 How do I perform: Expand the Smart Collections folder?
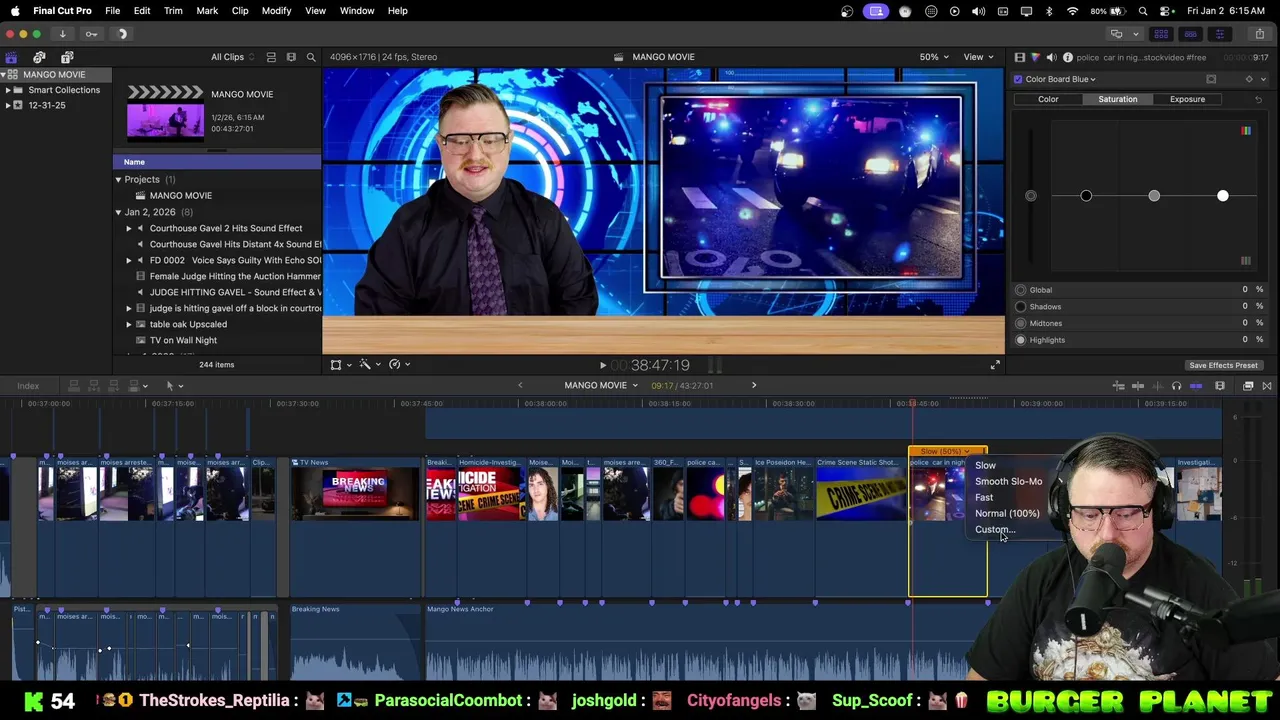(x=8, y=90)
